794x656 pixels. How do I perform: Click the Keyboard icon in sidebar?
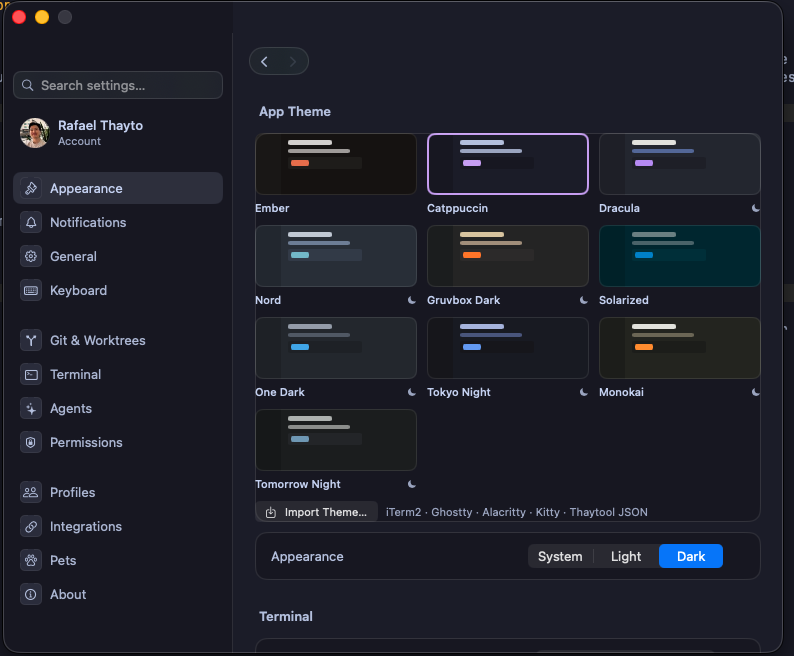(x=31, y=290)
